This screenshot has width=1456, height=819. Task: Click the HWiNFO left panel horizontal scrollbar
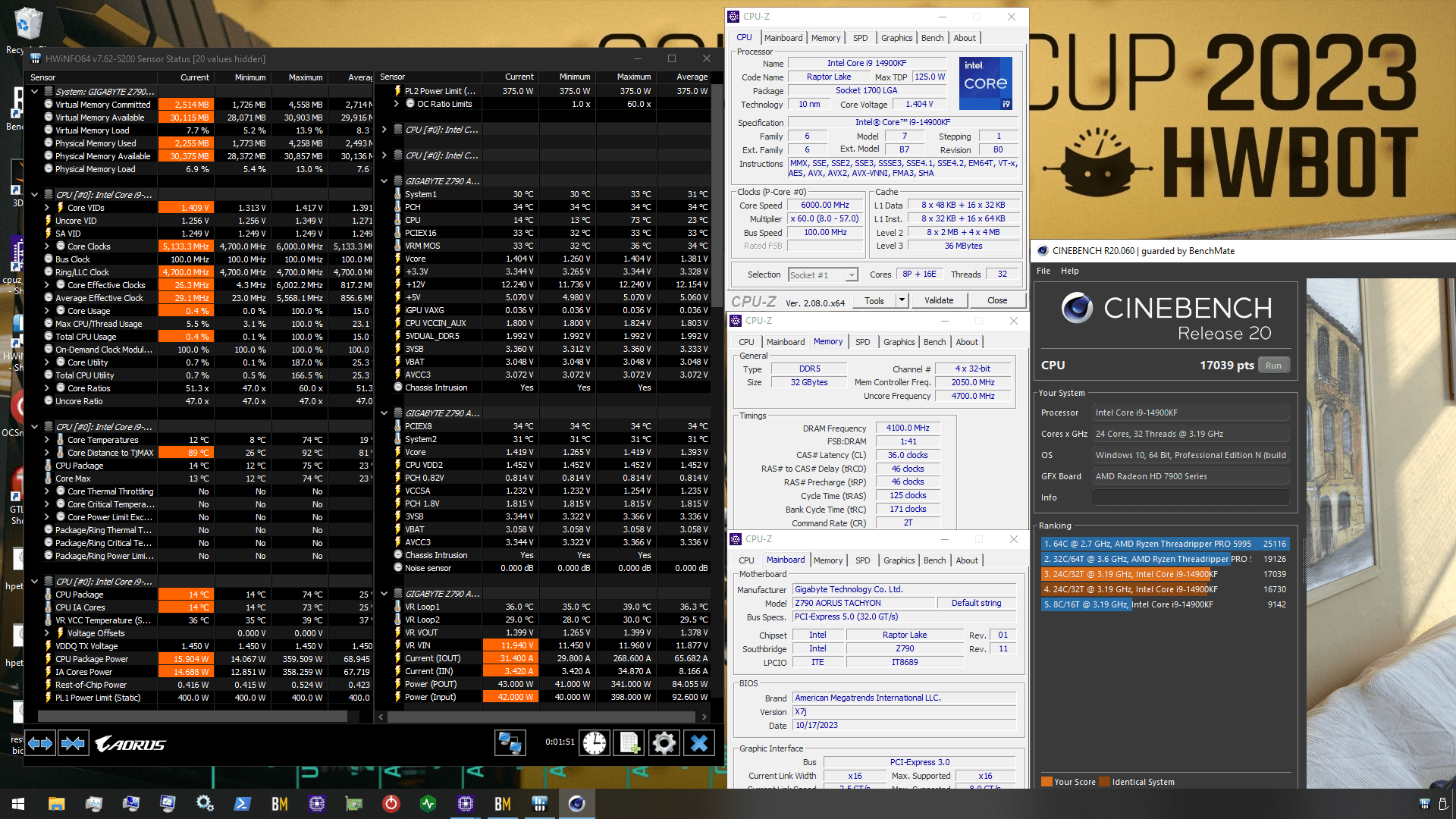(193, 716)
